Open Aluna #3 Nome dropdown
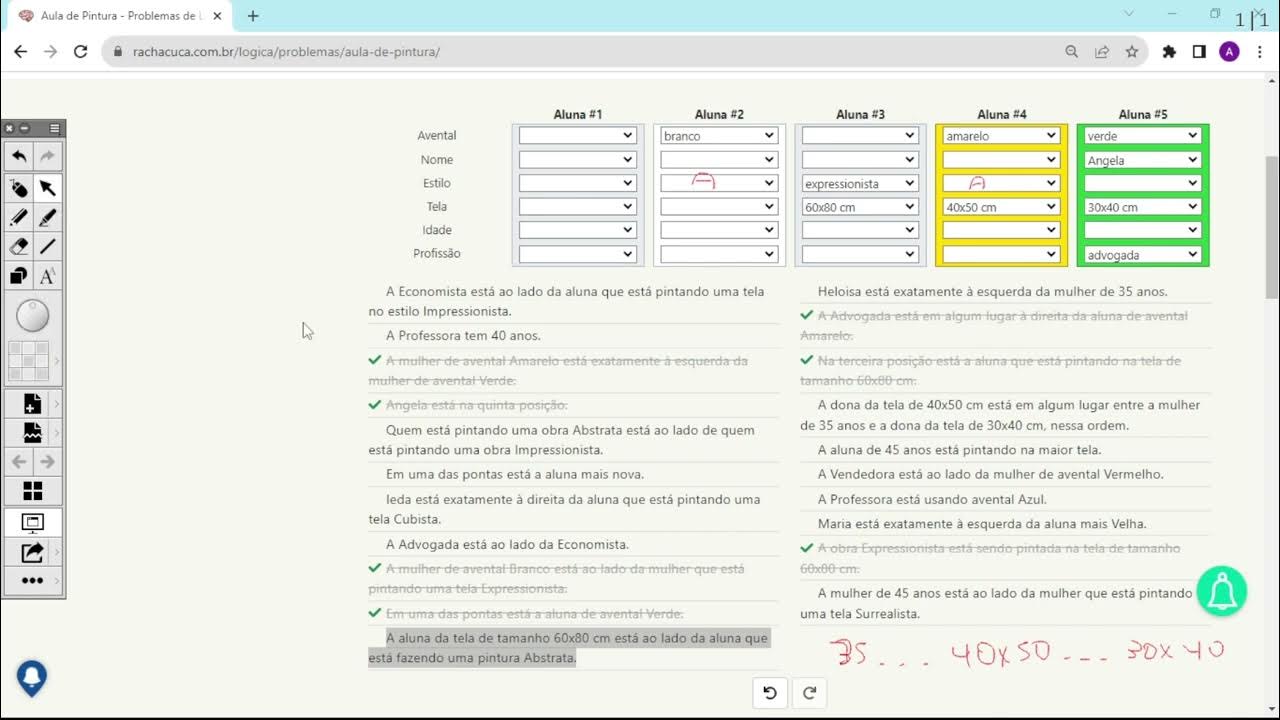Image resolution: width=1280 pixels, height=720 pixels. (x=860, y=159)
